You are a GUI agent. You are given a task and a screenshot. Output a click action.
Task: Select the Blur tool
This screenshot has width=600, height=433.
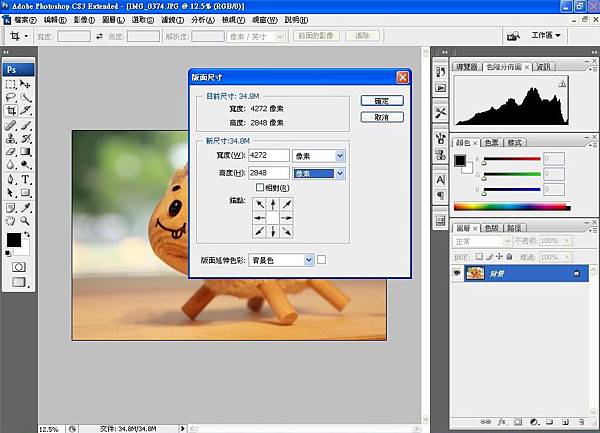[11, 165]
